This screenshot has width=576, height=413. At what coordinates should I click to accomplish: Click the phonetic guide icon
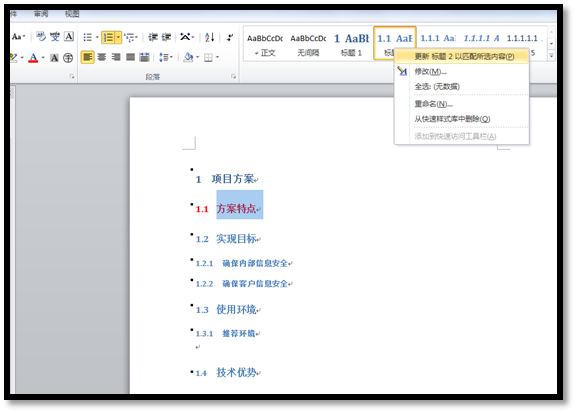point(55,37)
